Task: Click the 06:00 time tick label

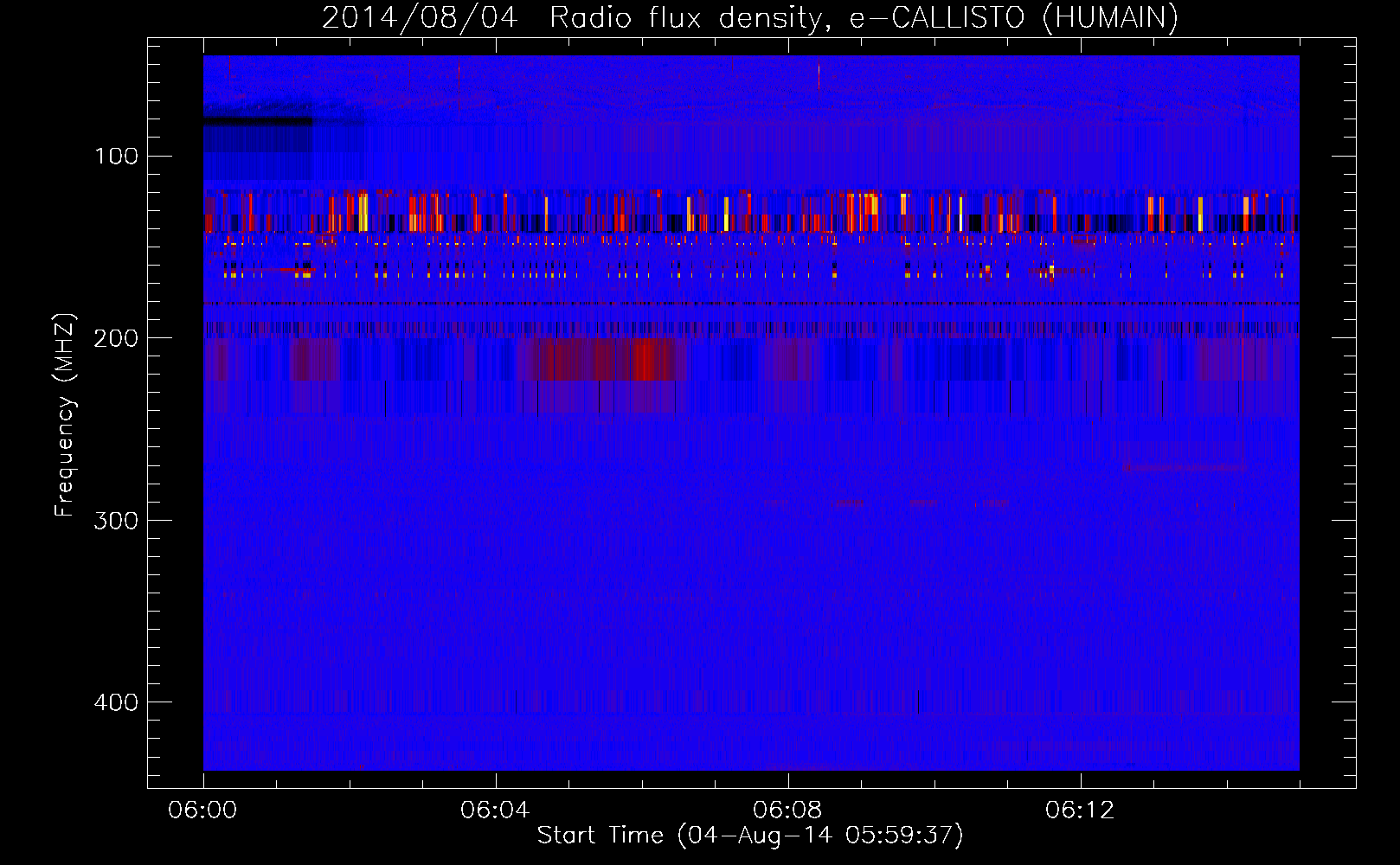Action: coord(202,811)
